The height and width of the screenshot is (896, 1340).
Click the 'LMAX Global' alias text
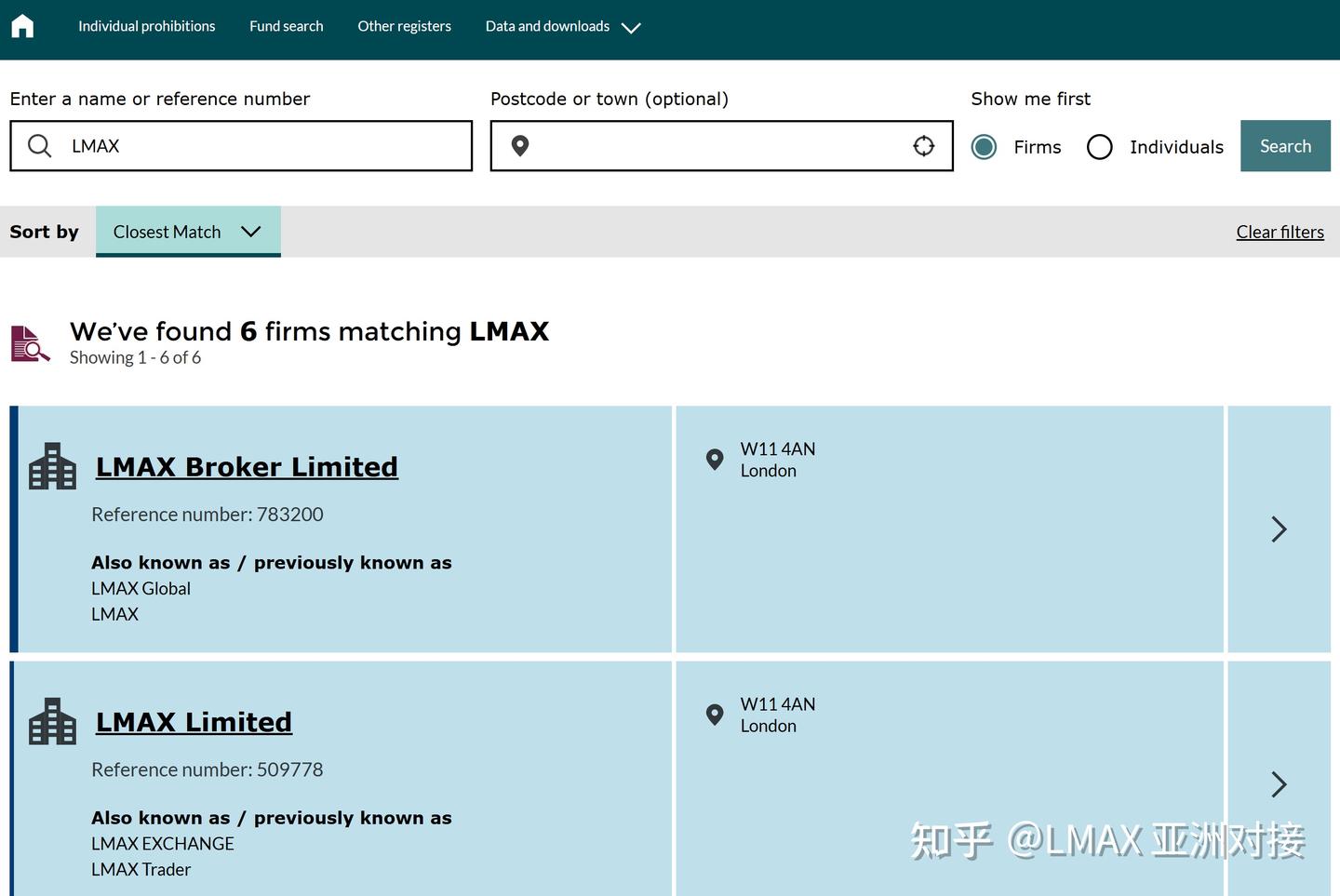click(x=141, y=588)
